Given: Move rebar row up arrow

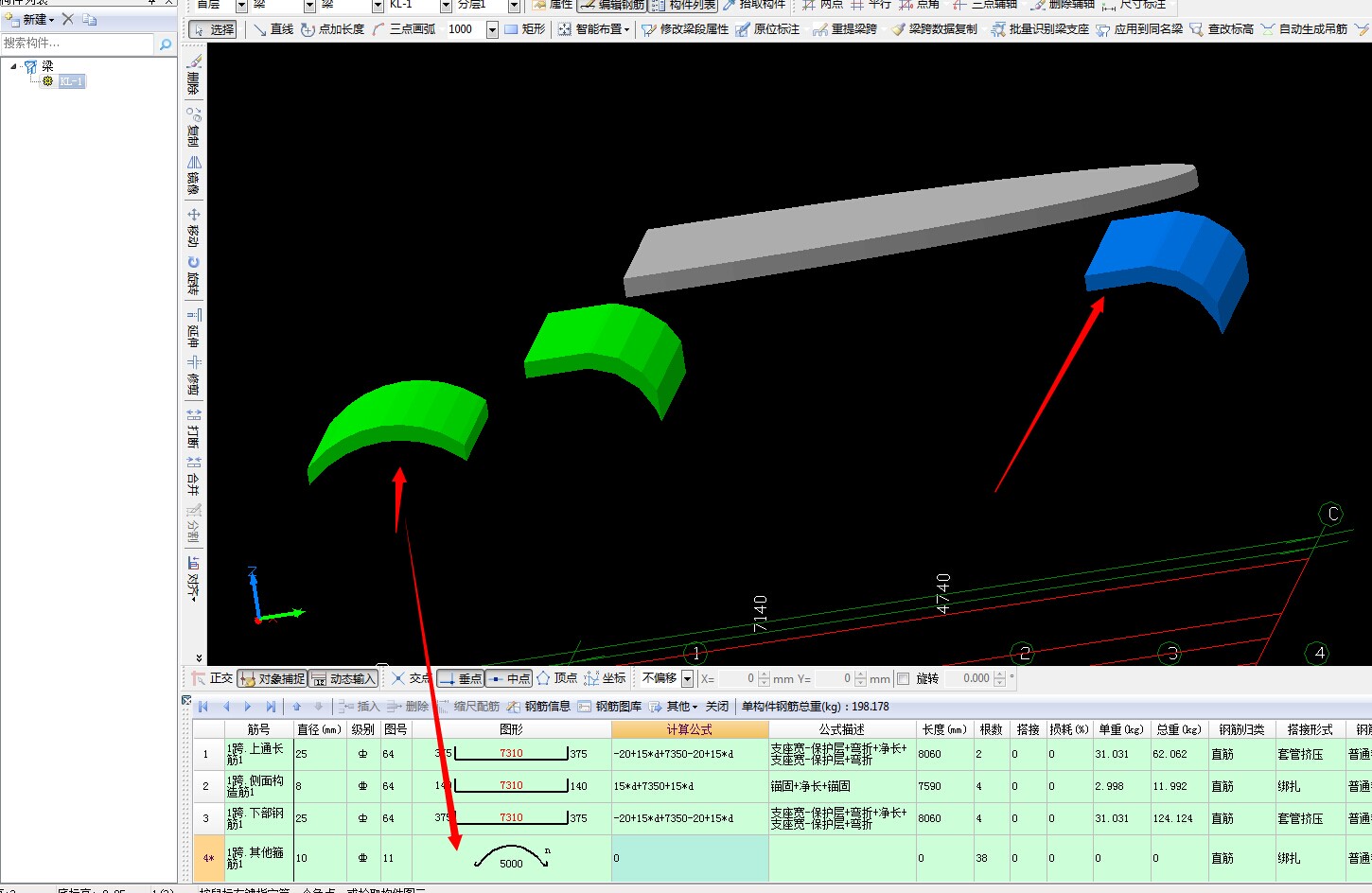Looking at the screenshot, I should 296,707.
